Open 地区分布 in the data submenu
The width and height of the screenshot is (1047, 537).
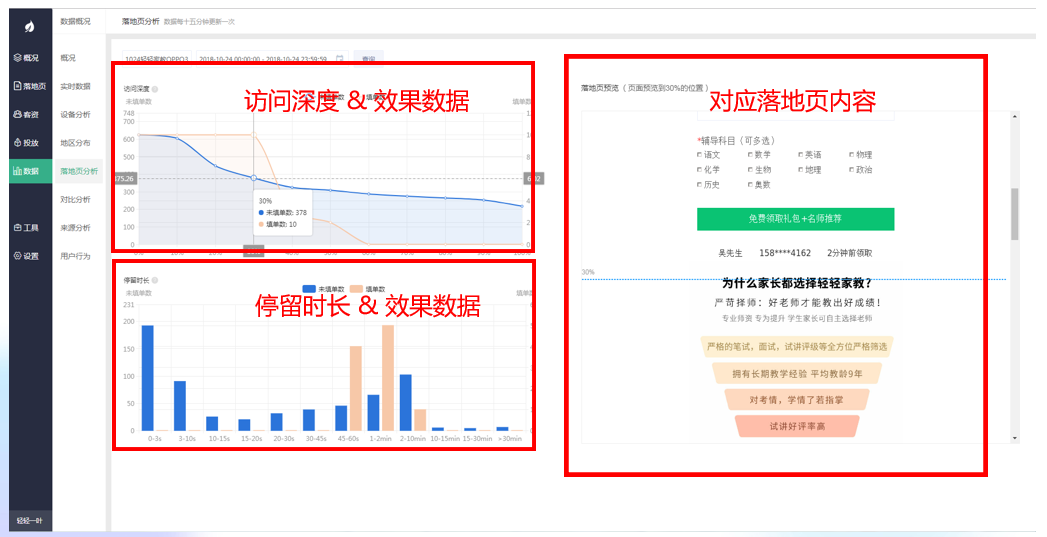[x=75, y=143]
